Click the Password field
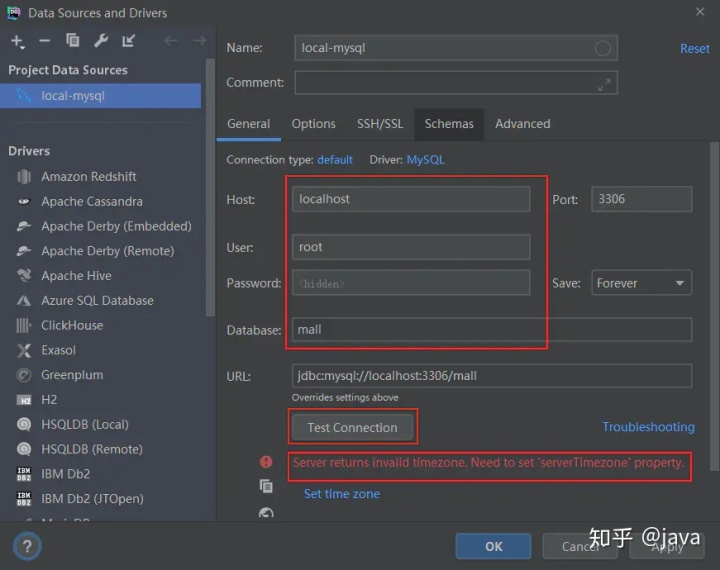720x570 pixels. tap(411, 282)
